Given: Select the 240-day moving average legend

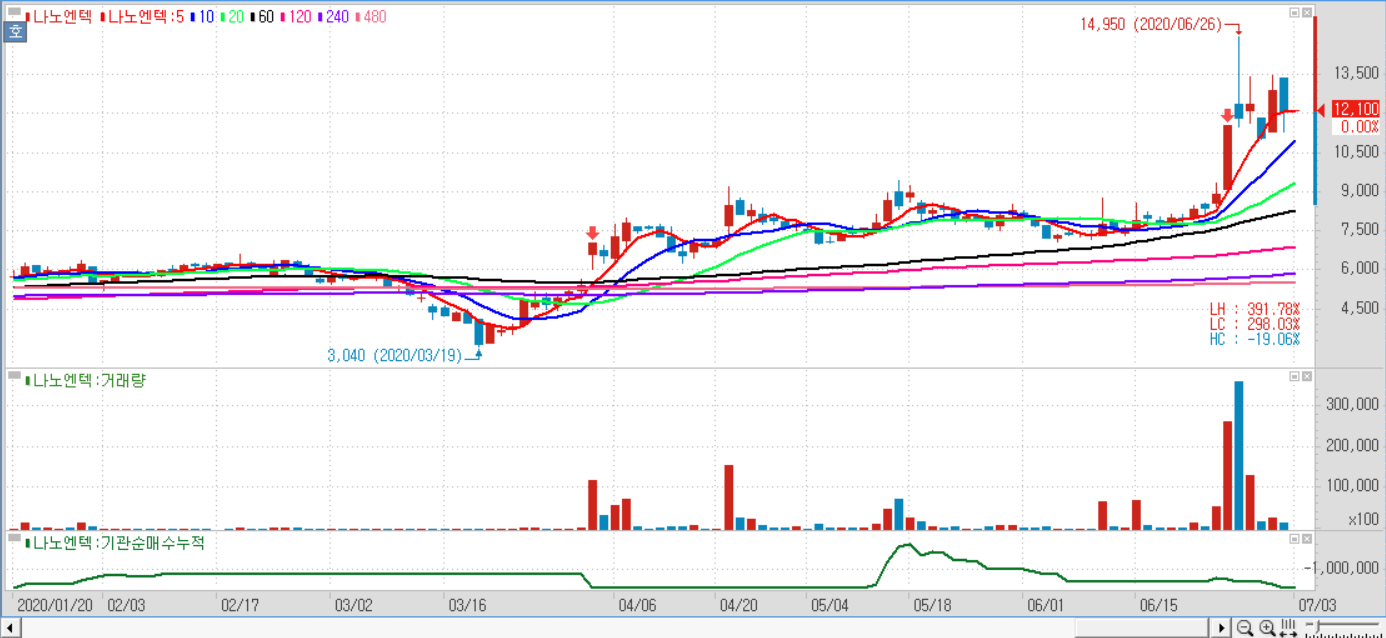Looking at the screenshot, I should coord(334,17).
